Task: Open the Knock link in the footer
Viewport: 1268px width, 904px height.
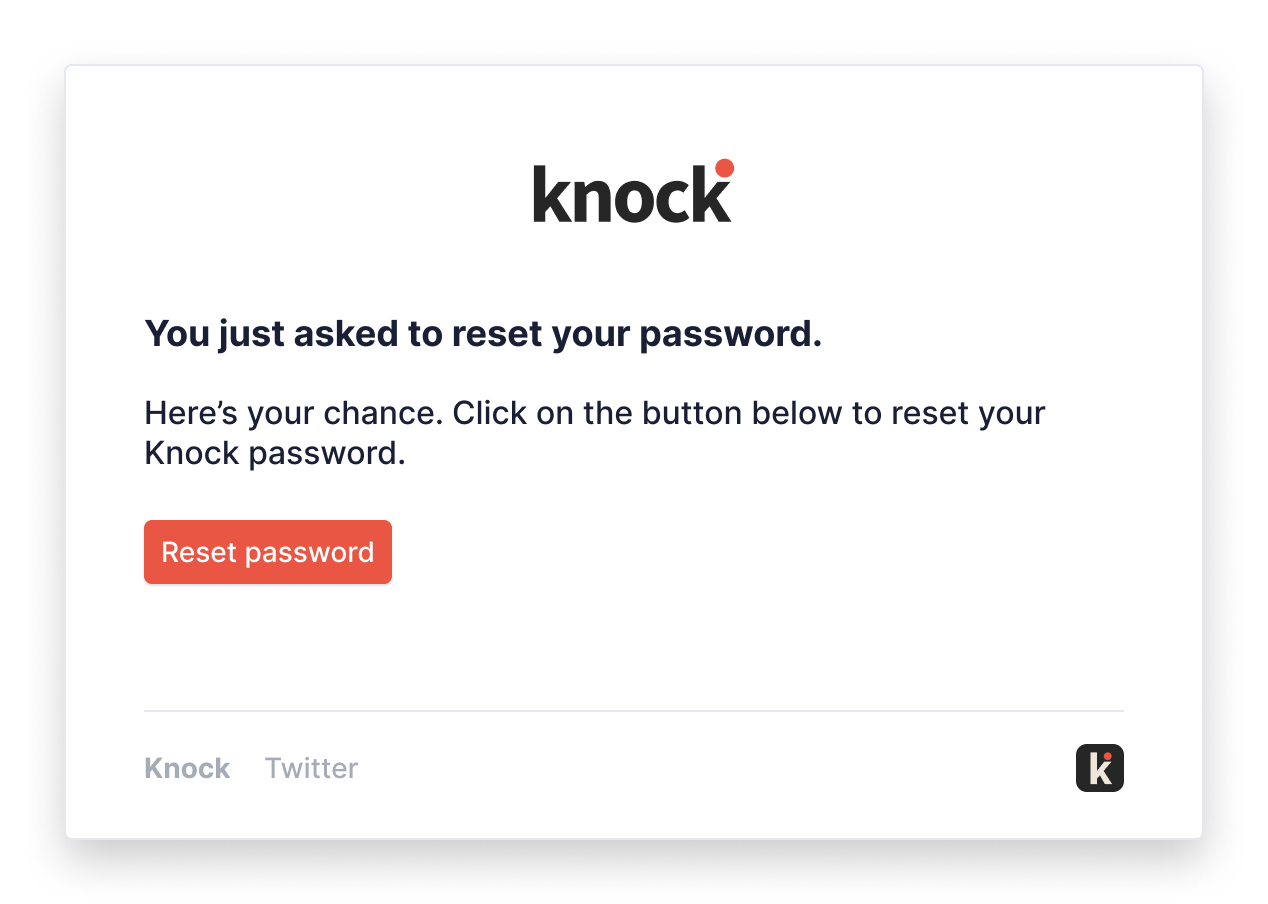Action: (x=187, y=768)
